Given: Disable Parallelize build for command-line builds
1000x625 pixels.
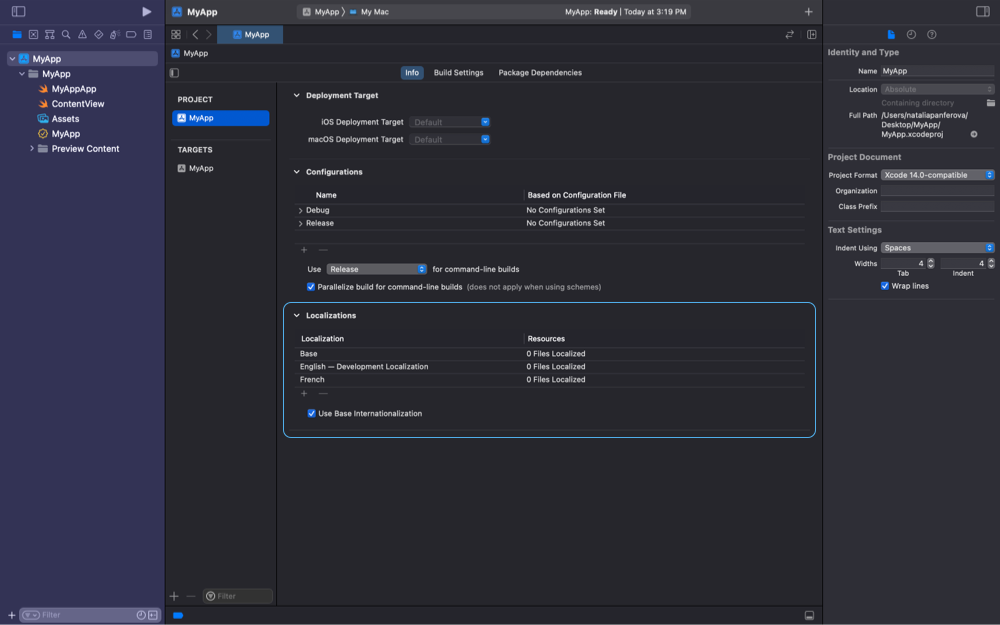Looking at the screenshot, I should pyautogui.click(x=312, y=287).
